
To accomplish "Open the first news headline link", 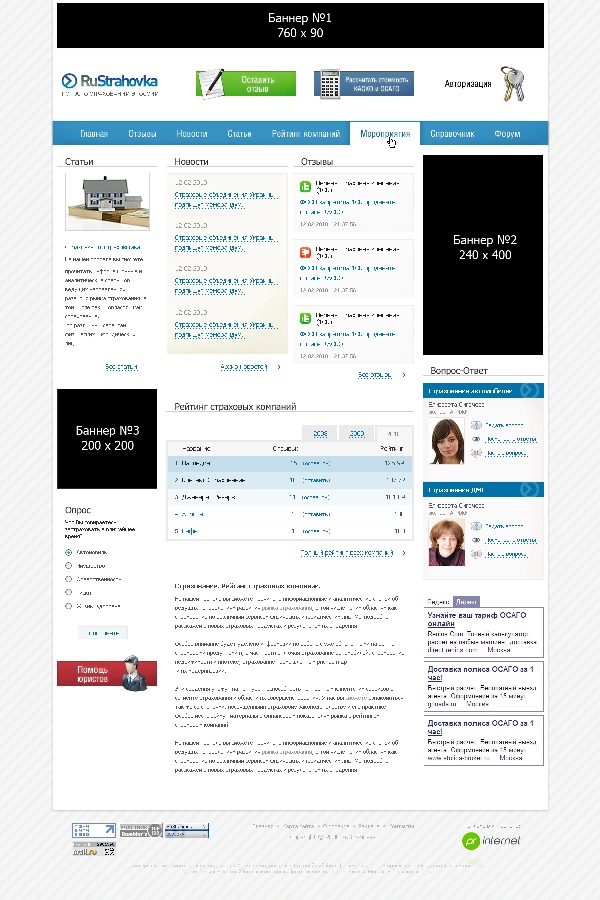I will click(226, 200).
